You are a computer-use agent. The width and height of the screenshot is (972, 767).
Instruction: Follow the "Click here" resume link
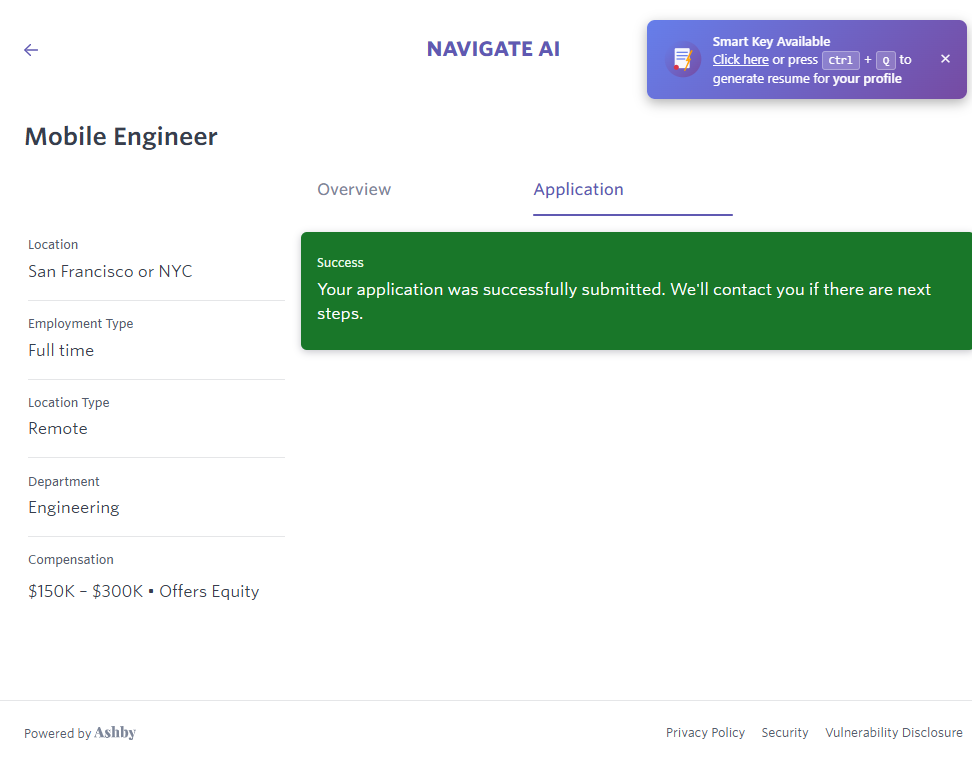point(740,60)
